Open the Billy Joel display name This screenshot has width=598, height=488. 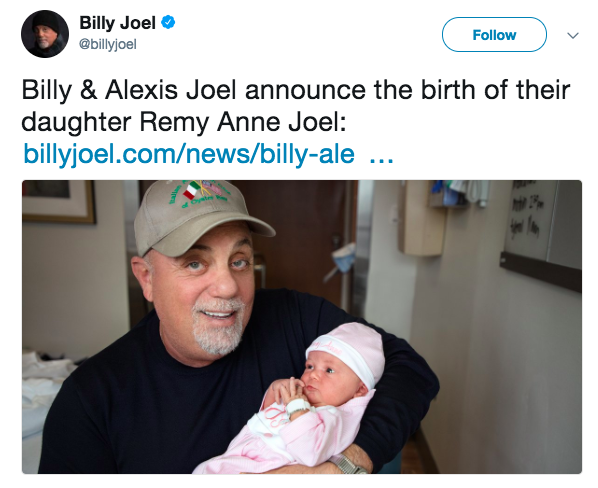click(x=117, y=23)
